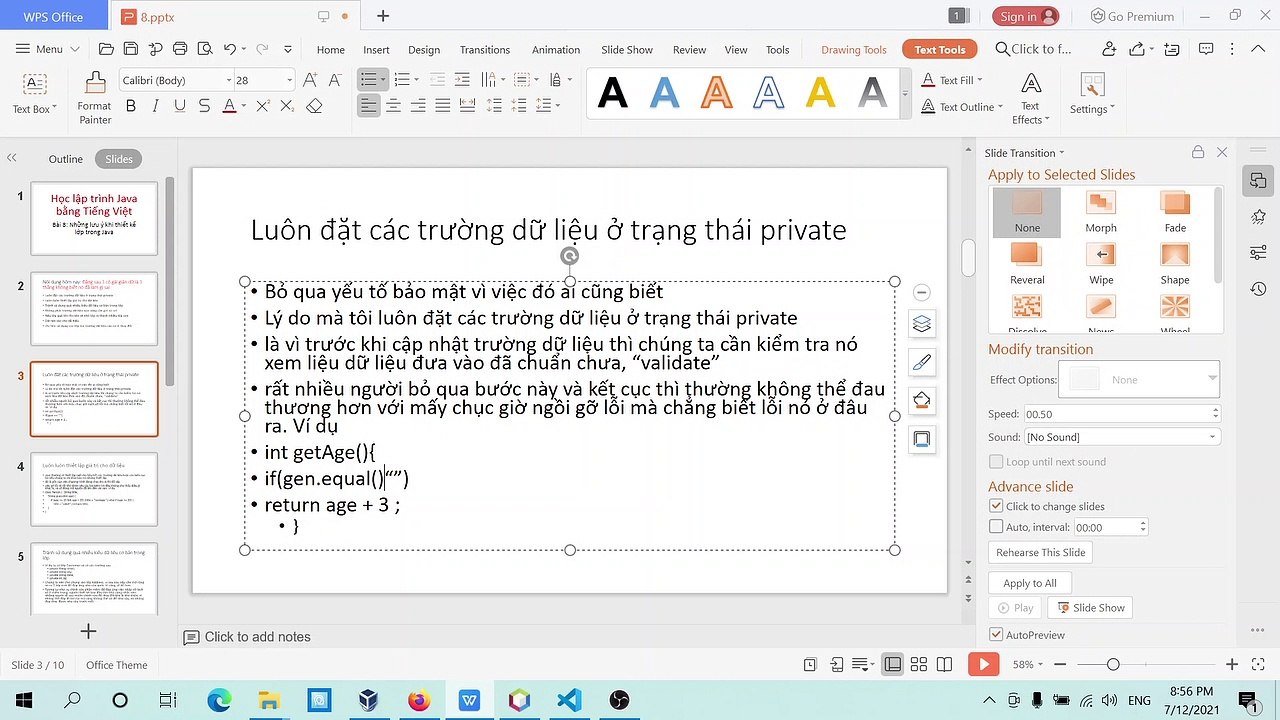Open Firefox from the taskbar
Viewport: 1280px width, 720px height.
tap(419, 700)
